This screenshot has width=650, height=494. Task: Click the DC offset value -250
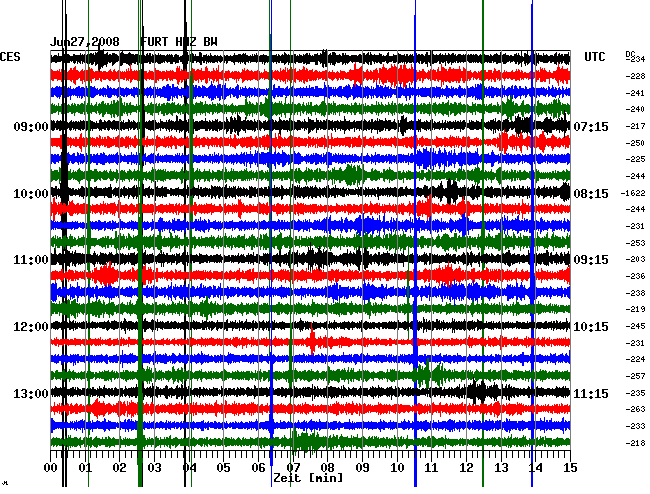click(x=635, y=143)
